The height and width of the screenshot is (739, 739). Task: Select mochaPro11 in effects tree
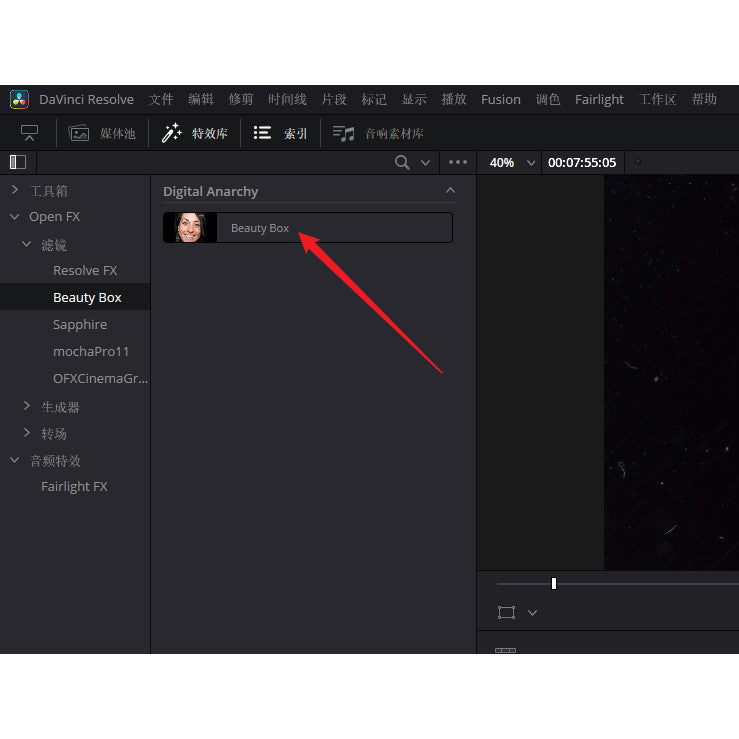[x=90, y=352]
